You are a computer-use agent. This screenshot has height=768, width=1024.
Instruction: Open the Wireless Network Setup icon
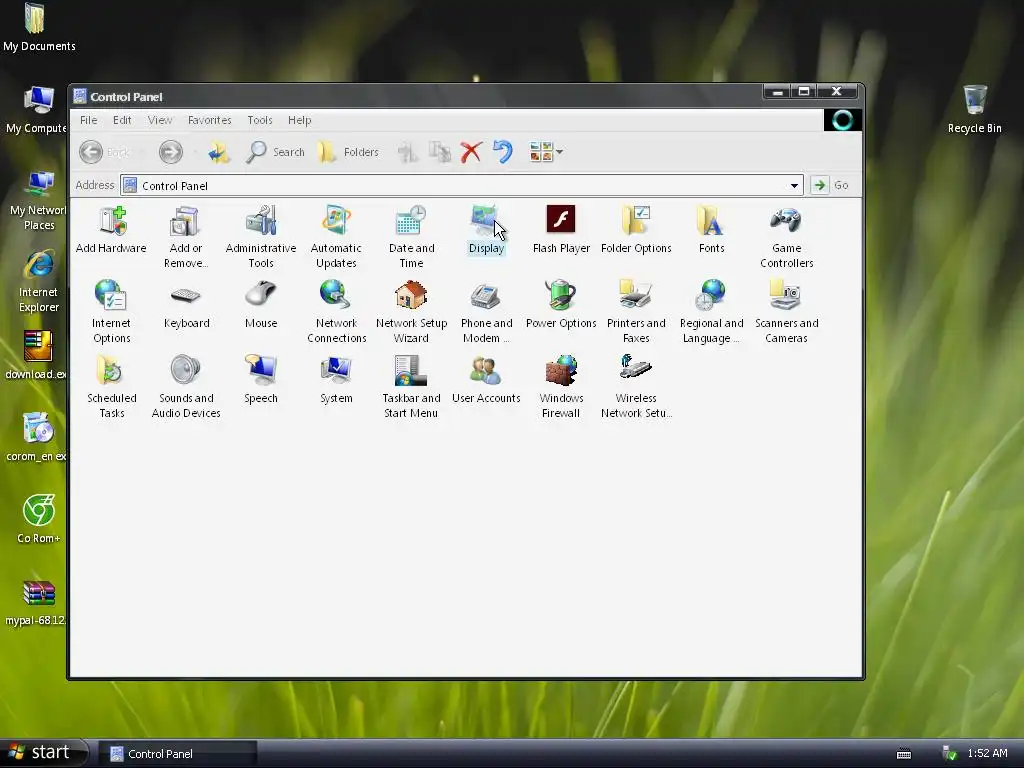point(635,366)
